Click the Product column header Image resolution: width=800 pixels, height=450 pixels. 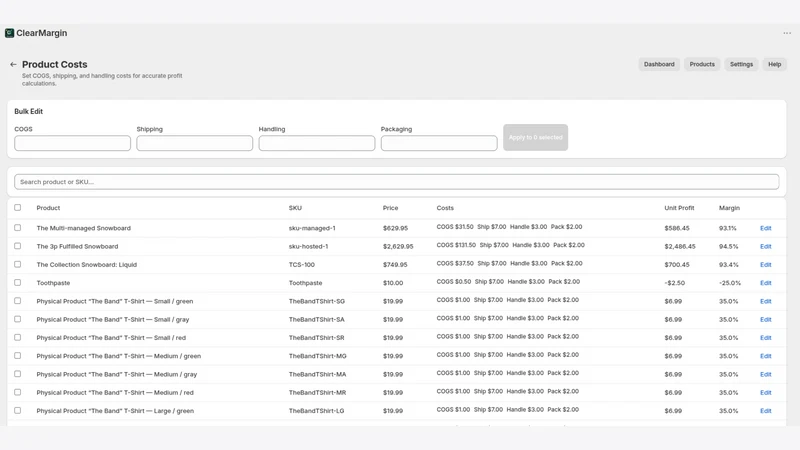click(48, 208)
